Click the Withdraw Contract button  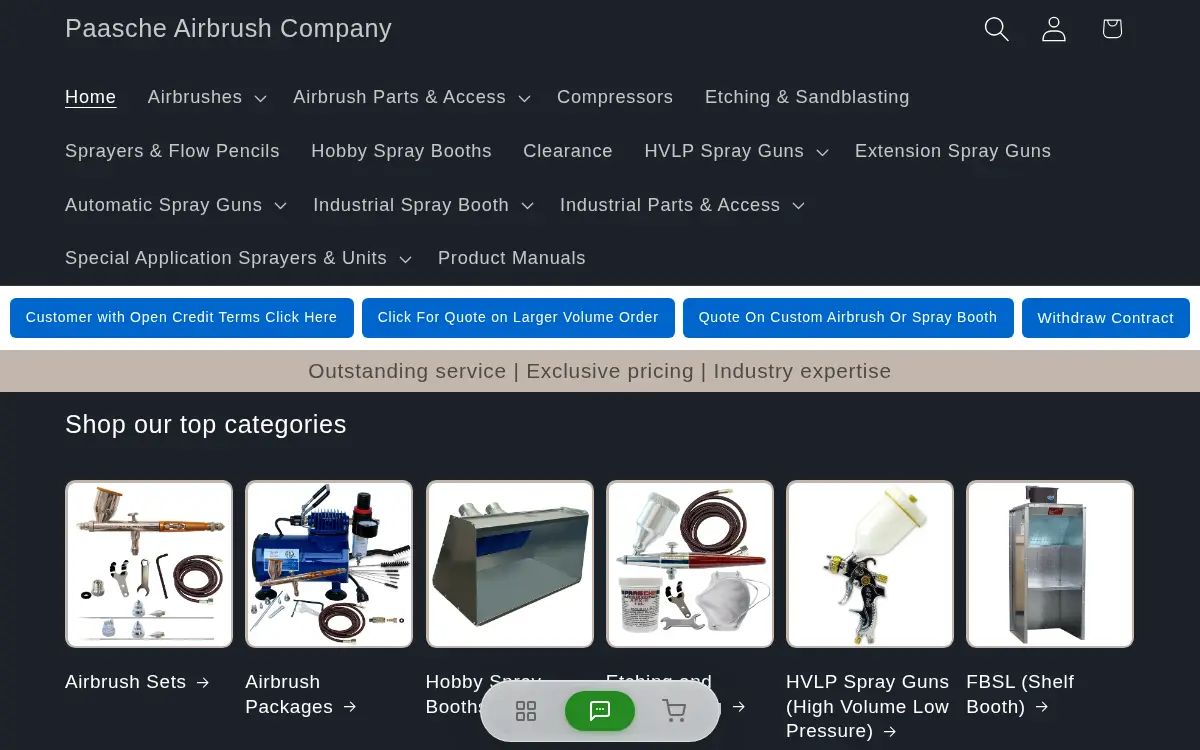click(1106, 318)
